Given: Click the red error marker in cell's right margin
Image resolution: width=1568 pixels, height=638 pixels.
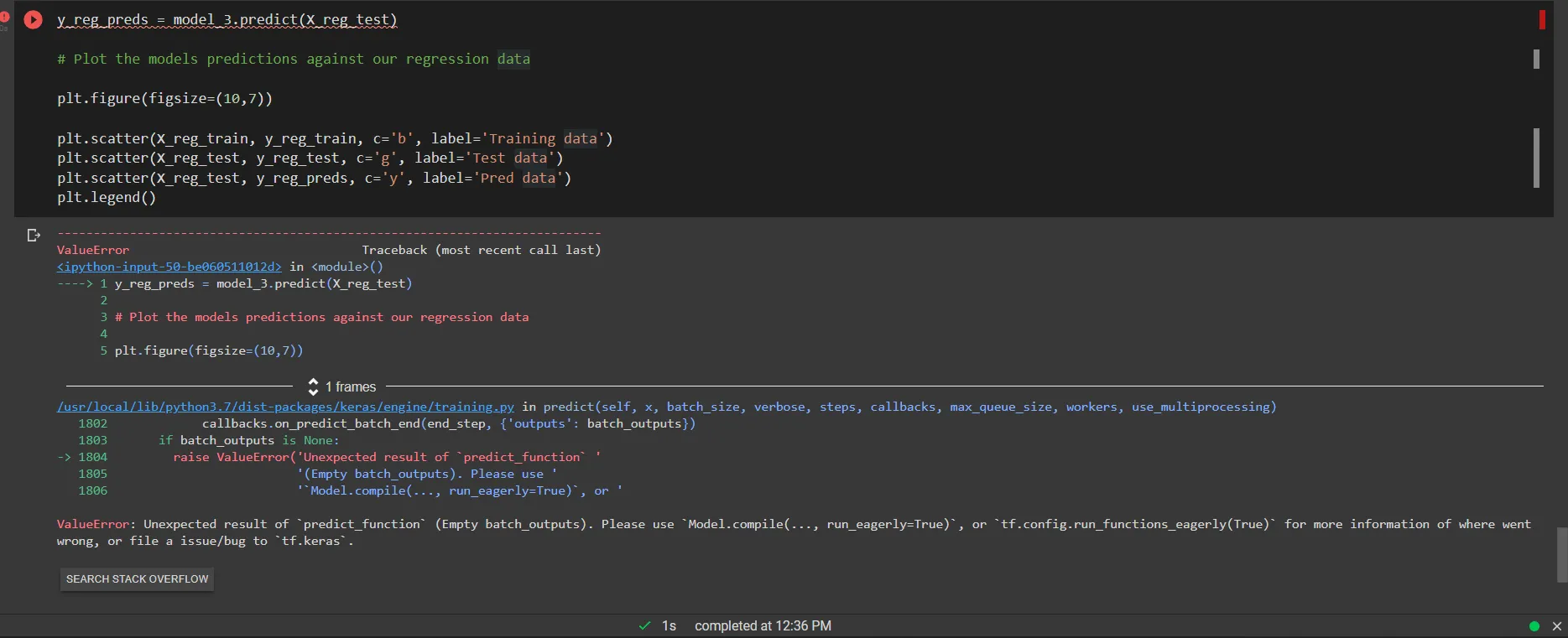Looking at the screenshot, I should (x=1542, y=19).
